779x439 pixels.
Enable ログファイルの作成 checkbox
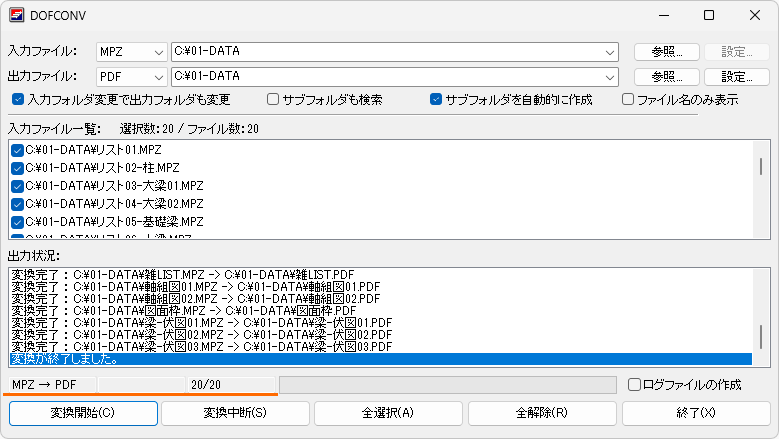634,384
